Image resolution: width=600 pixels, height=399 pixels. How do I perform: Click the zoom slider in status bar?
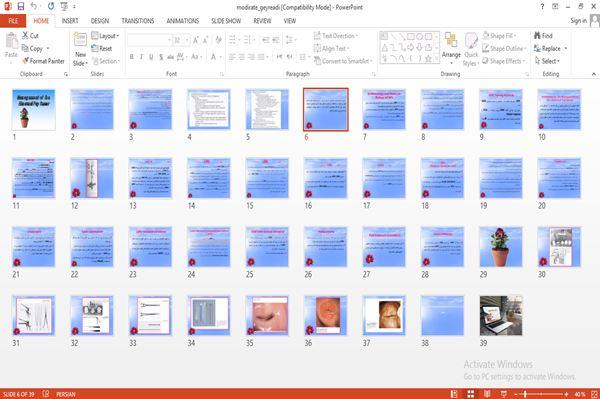coord(541,394)
